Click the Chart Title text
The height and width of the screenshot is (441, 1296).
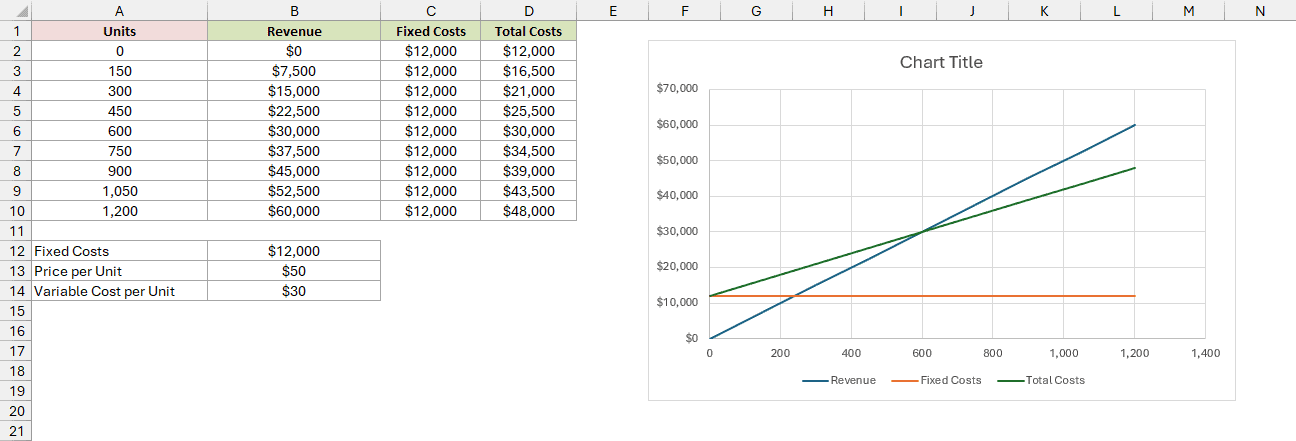[941, 62]
